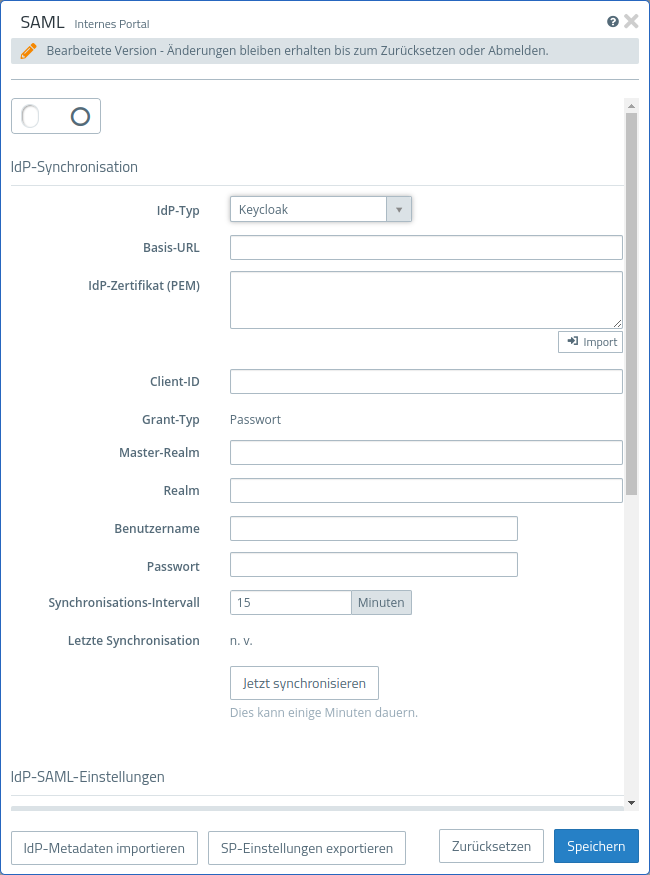Click the Passwort input field
650x875 pixels.
(x=373, y=565)
